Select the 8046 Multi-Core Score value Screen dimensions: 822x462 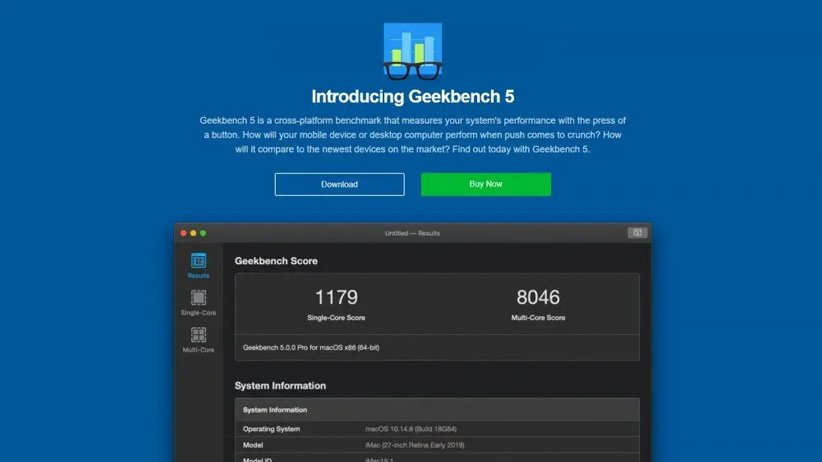point(538,297)
